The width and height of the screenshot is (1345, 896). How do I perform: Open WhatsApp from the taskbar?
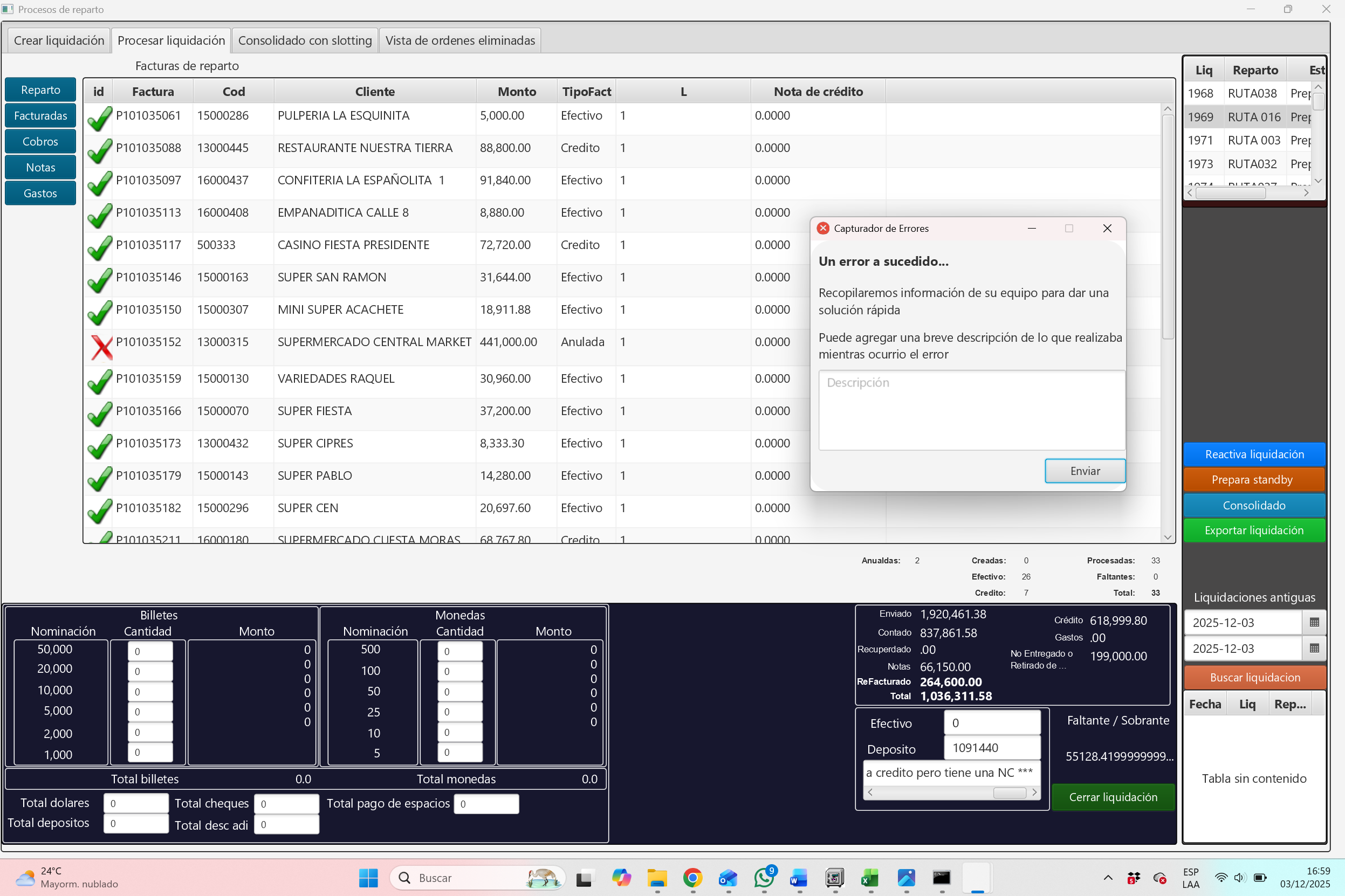764,878
